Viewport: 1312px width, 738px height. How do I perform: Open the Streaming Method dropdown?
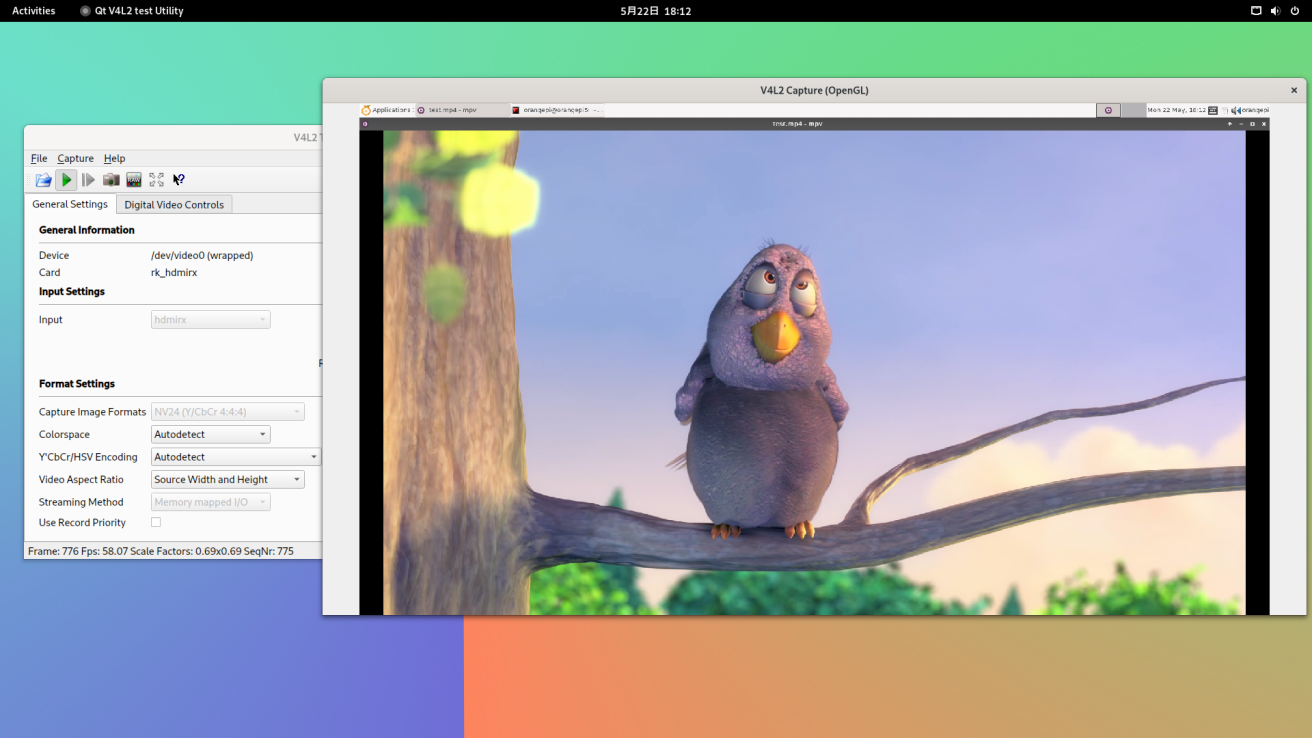coord(211,502)
